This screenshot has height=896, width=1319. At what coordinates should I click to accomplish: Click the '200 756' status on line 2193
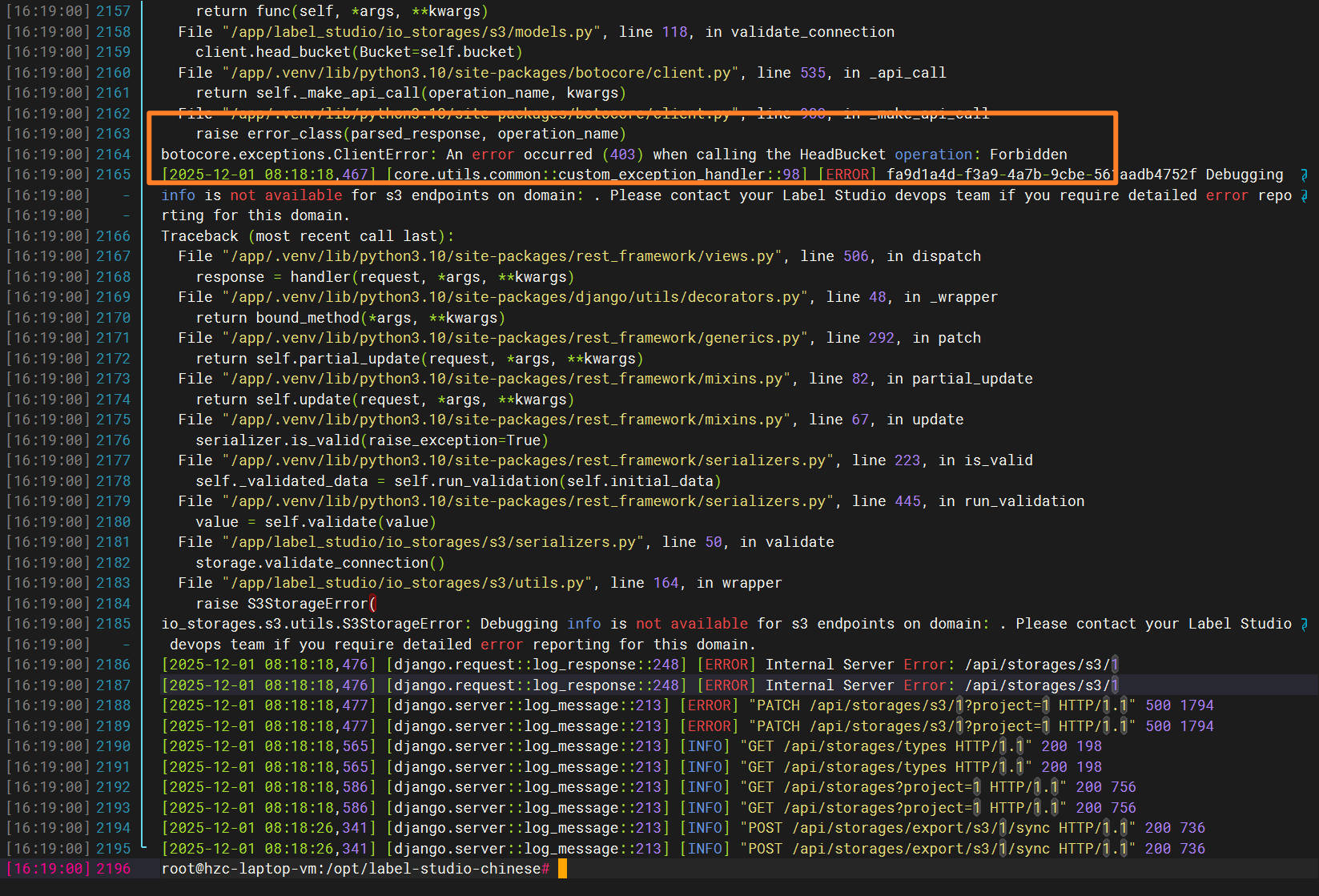(1106, 808)
